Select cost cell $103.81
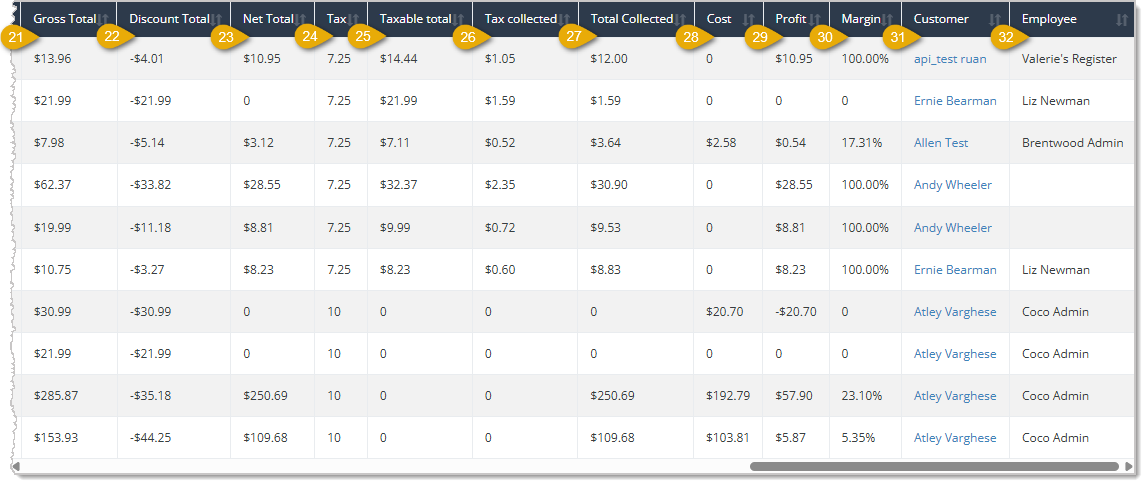 [728, 438]
